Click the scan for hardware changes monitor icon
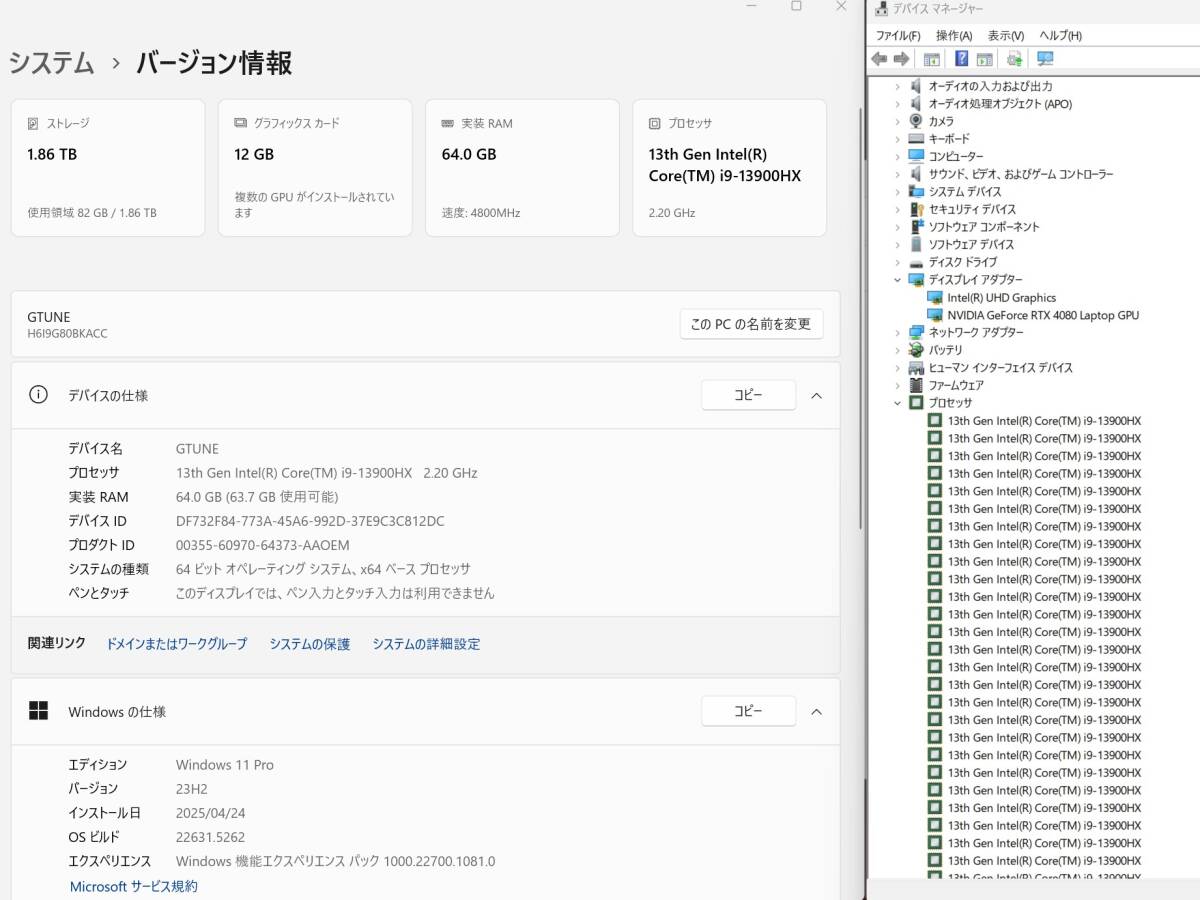Viewport: 1200px width, 900px height. (1045, 59)
